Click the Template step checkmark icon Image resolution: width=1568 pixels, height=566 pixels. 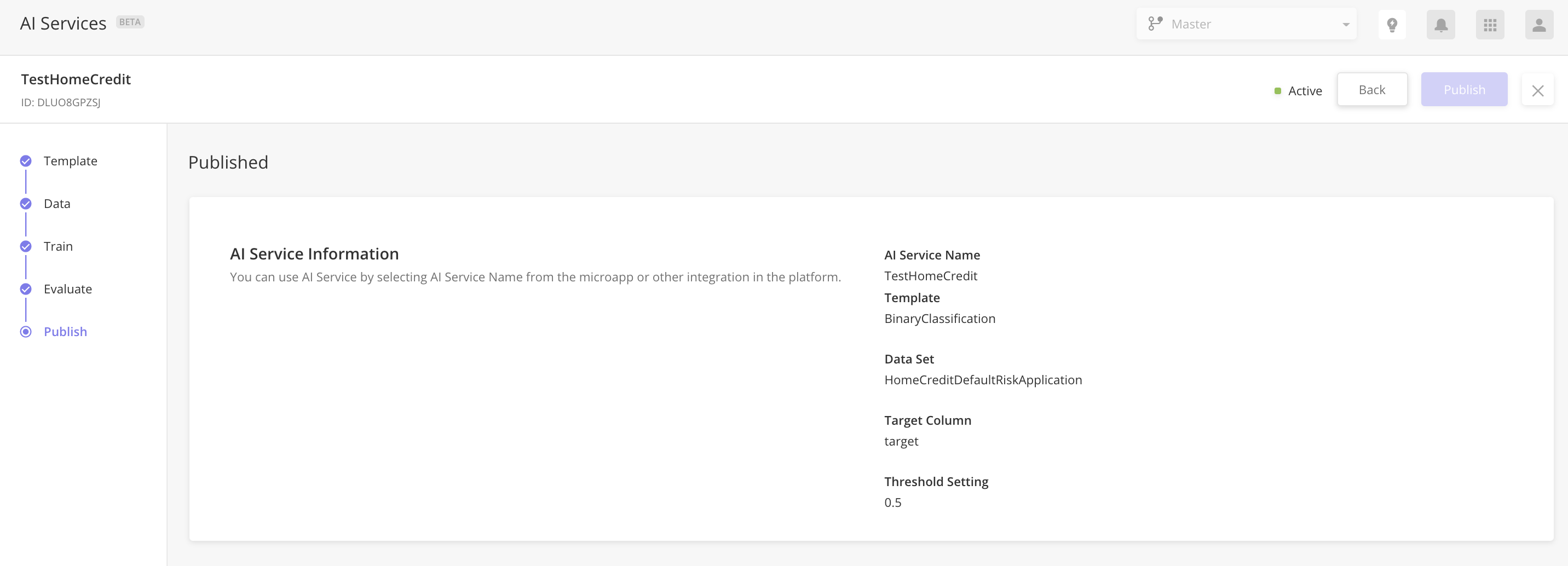[x=26, y=161]
